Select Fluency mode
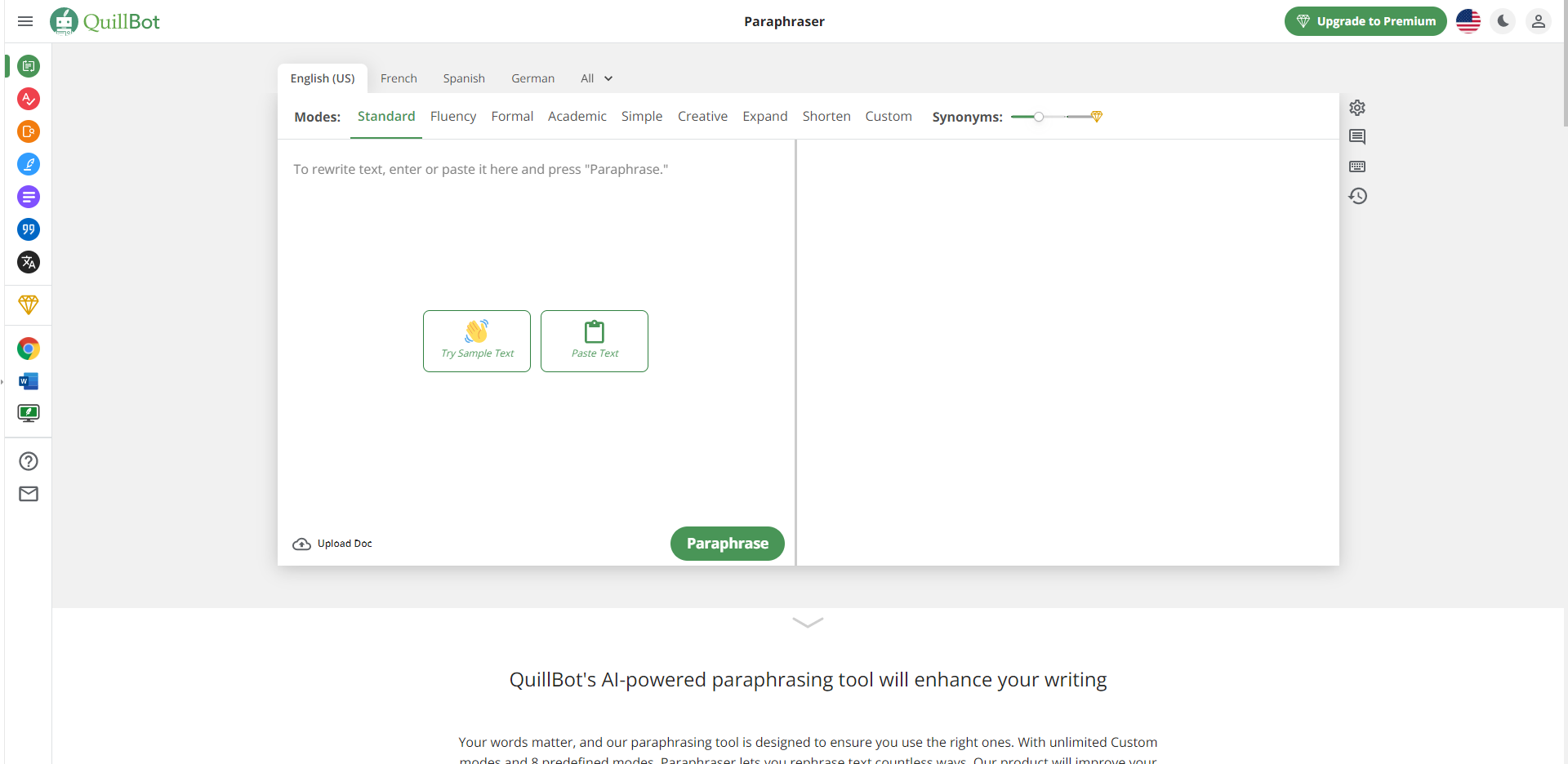This screenshot has width=1568, height=764. pos(453,117)
